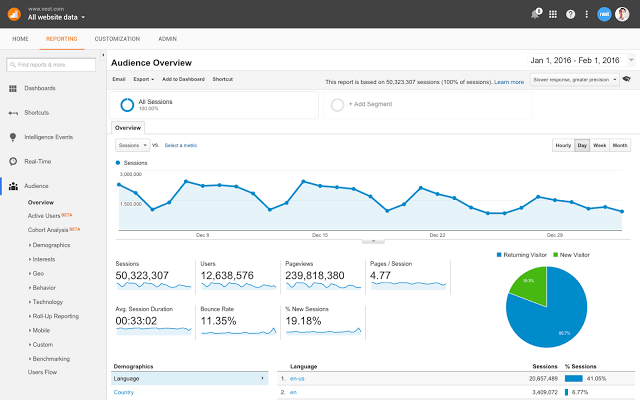Open the Google apps grid

(x=553, y=14)
